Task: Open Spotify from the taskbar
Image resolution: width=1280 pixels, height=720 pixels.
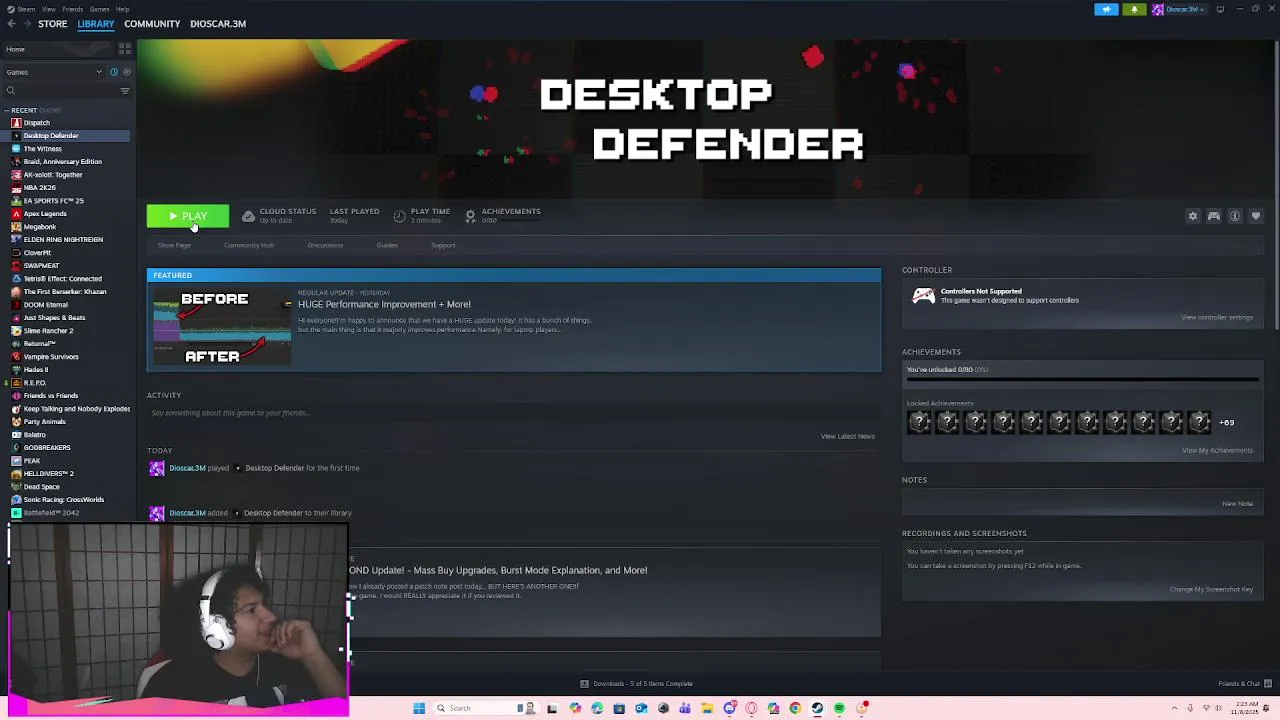Action: coord(839,708)
